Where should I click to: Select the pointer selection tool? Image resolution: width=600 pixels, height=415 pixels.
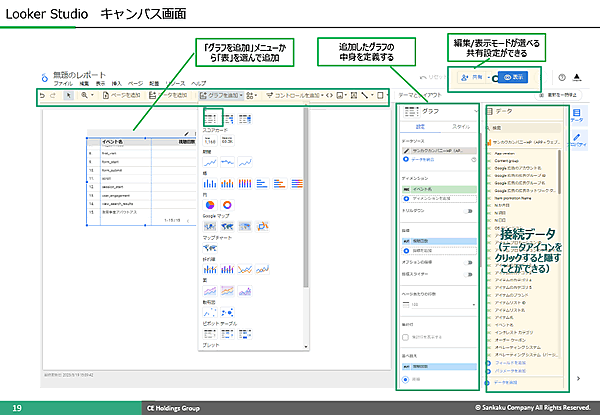(x=68, y=95)
